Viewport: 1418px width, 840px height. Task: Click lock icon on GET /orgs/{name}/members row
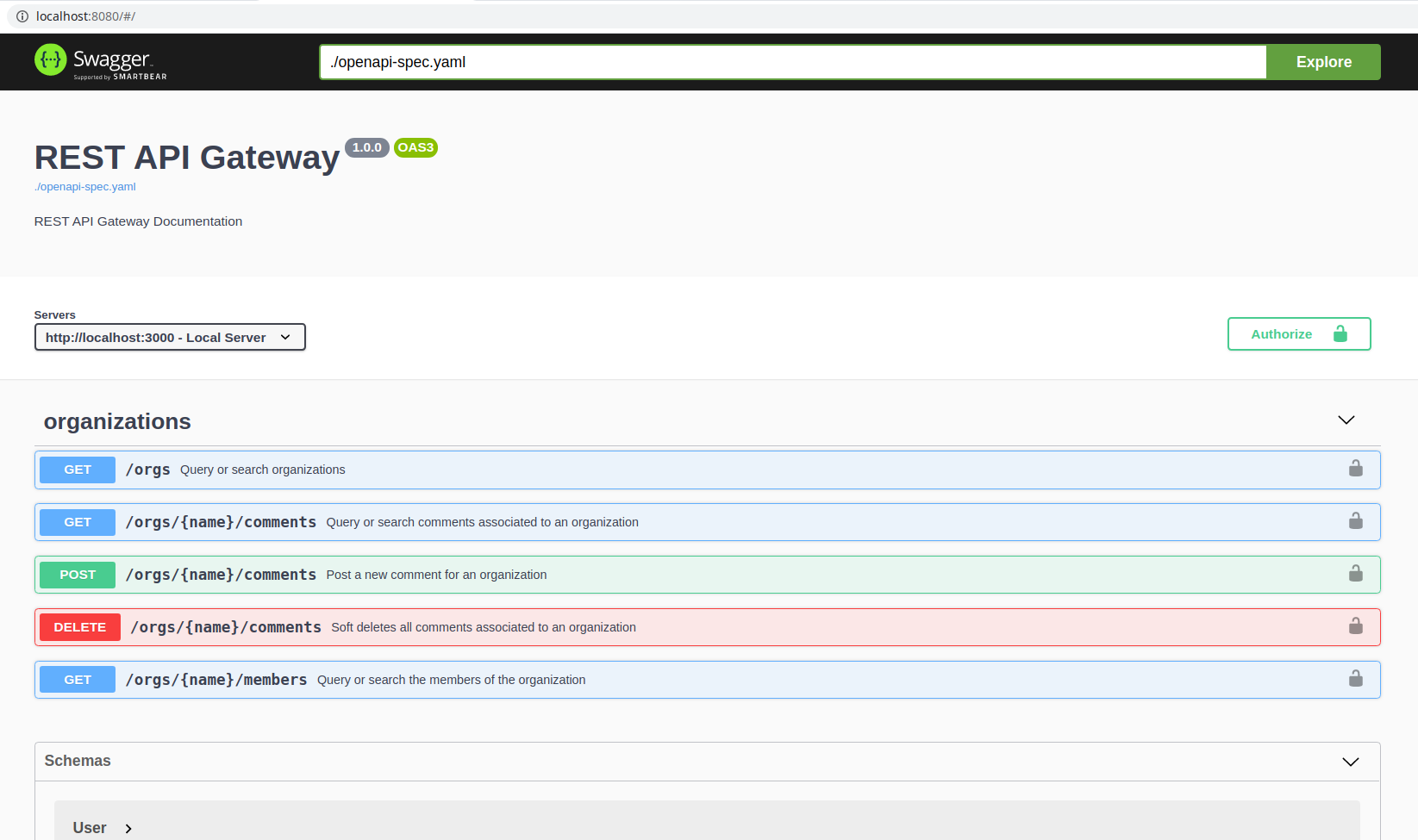tap(1356, 678)
